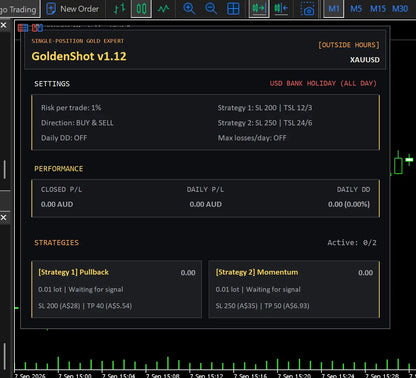This screenshot has height=378, width=416.
Task: Click the green candlestick beside the panel
Action: [398, 163]
